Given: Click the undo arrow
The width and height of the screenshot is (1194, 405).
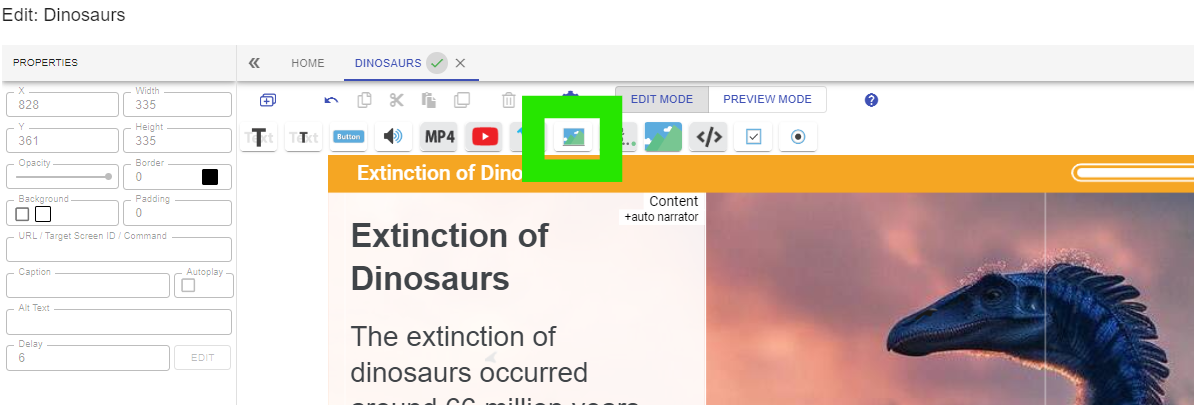Looking at the screenshot, I should coord(331,100).
